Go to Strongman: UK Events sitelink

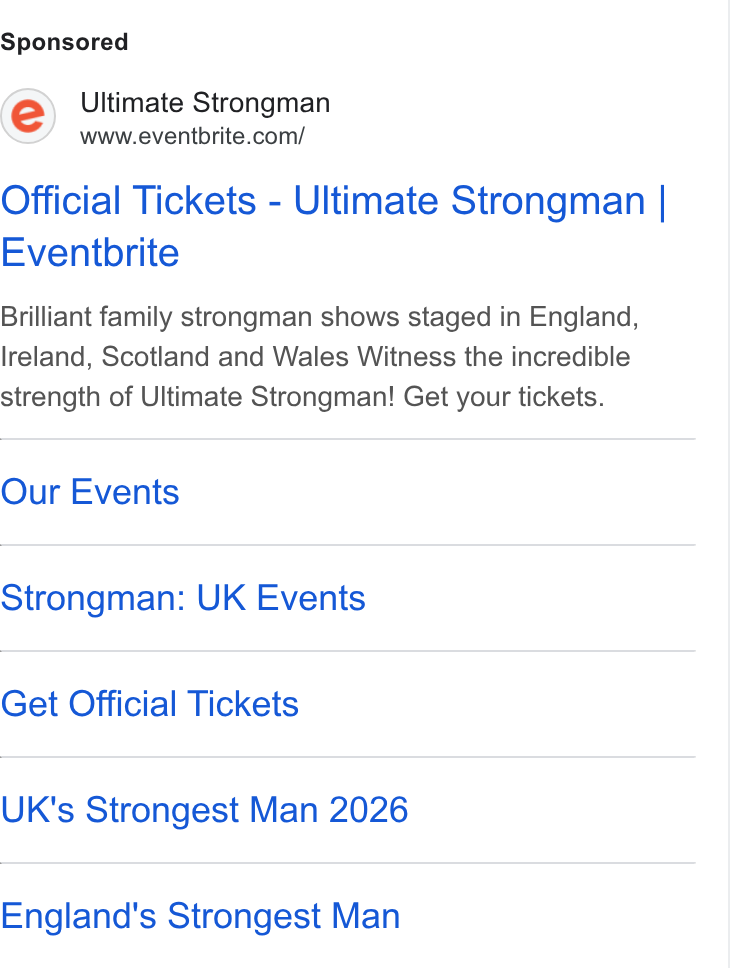[183, 598]
